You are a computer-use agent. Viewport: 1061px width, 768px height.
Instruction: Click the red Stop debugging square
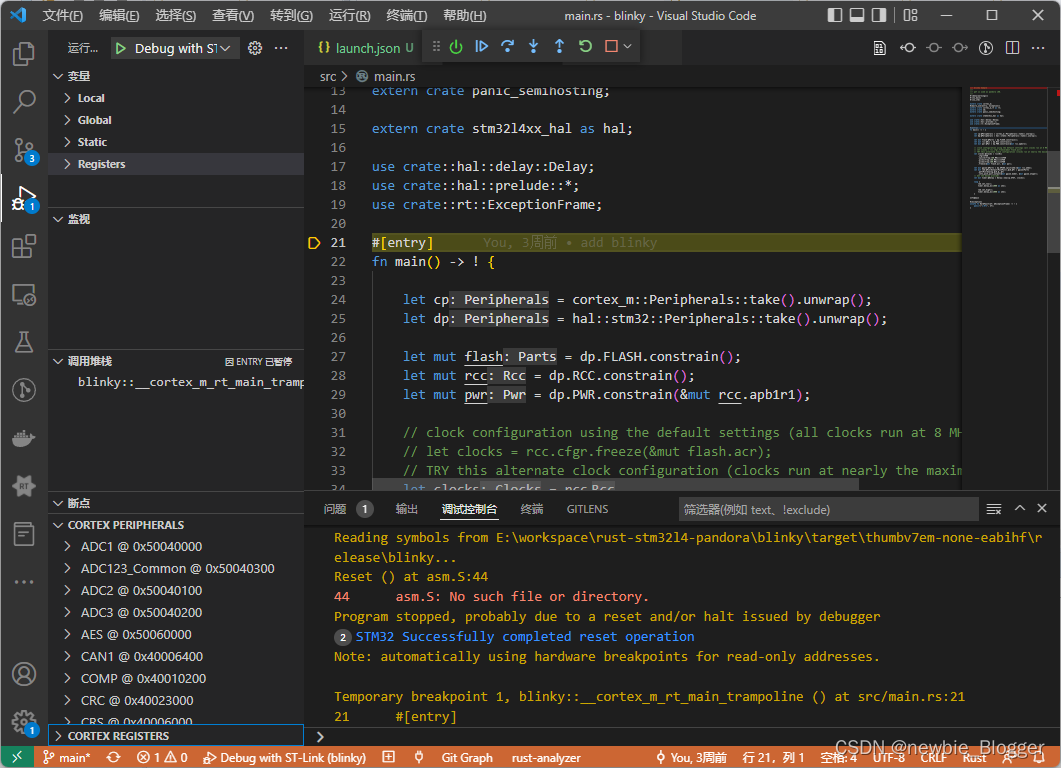tap(612, 46)
